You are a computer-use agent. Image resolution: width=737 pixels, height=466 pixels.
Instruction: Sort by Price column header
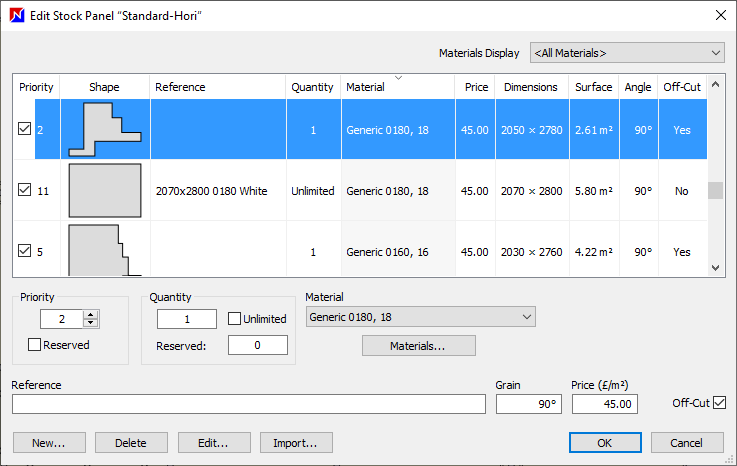(x=475, y=87)
